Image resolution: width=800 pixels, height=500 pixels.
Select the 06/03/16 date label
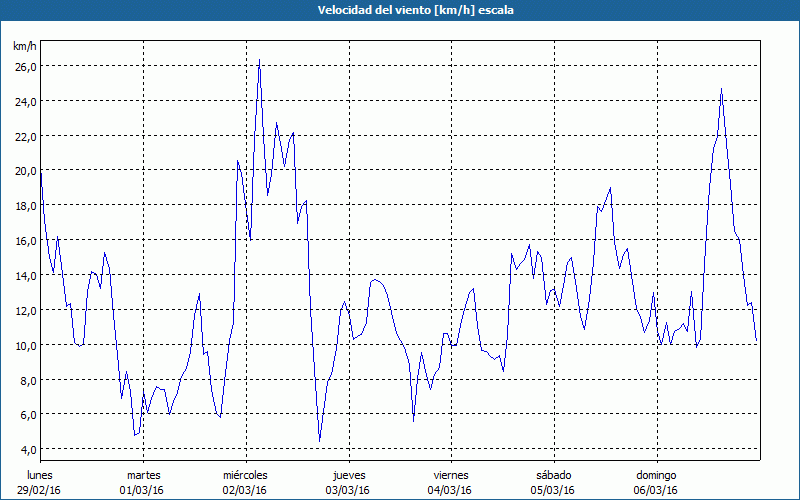tap(655, 490)
